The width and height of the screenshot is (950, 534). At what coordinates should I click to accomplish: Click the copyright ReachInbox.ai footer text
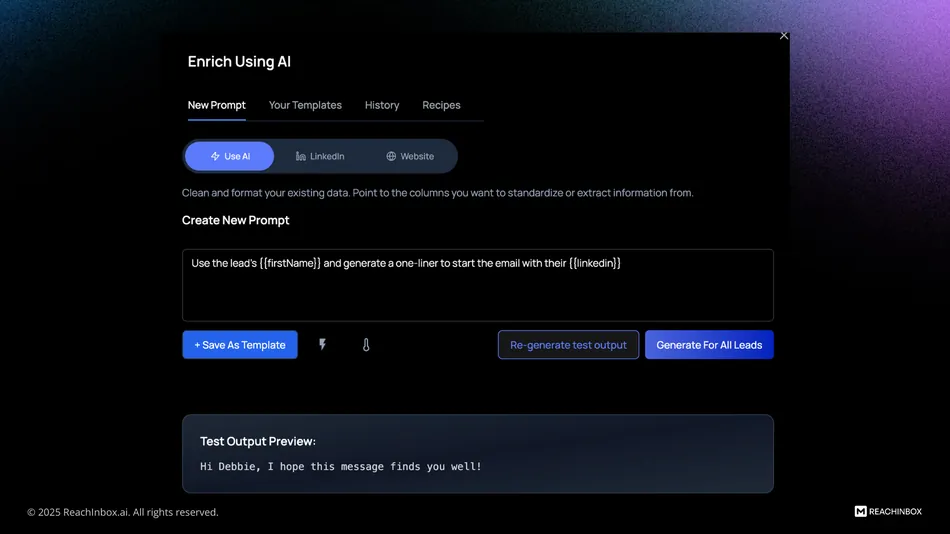tap(122, 512)
